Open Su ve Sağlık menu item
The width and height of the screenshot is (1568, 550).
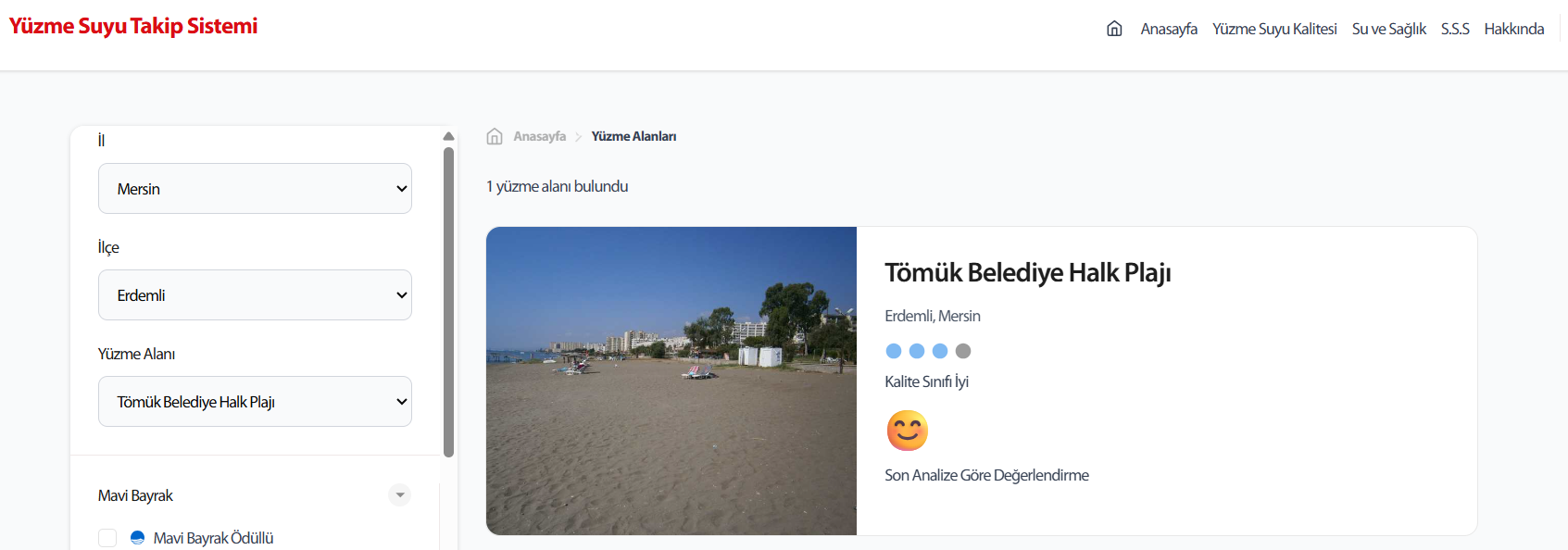(x=1388, y=29)
